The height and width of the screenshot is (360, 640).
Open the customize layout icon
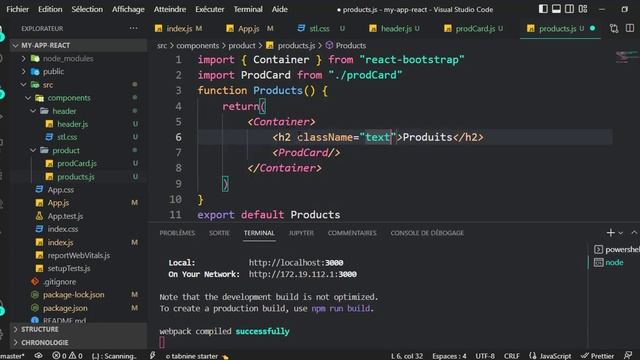pos(583,9)
